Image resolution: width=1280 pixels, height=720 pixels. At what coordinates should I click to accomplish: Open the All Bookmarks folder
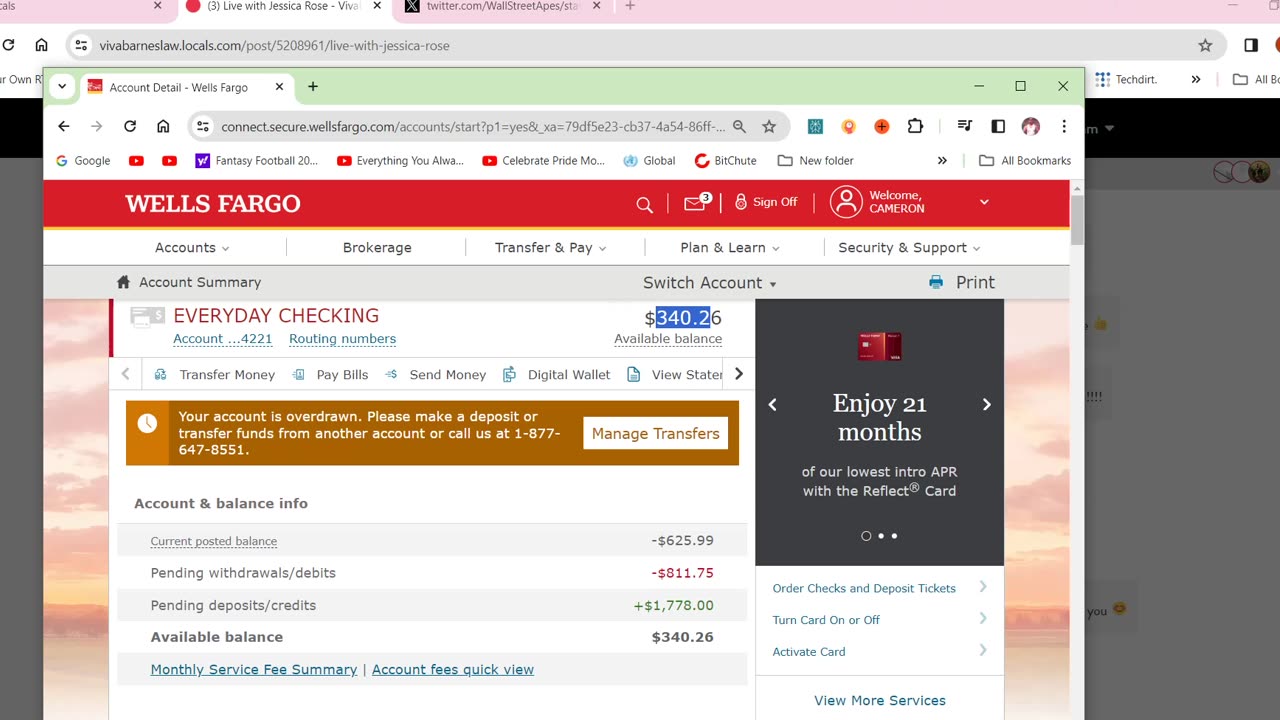point(1025,160)
